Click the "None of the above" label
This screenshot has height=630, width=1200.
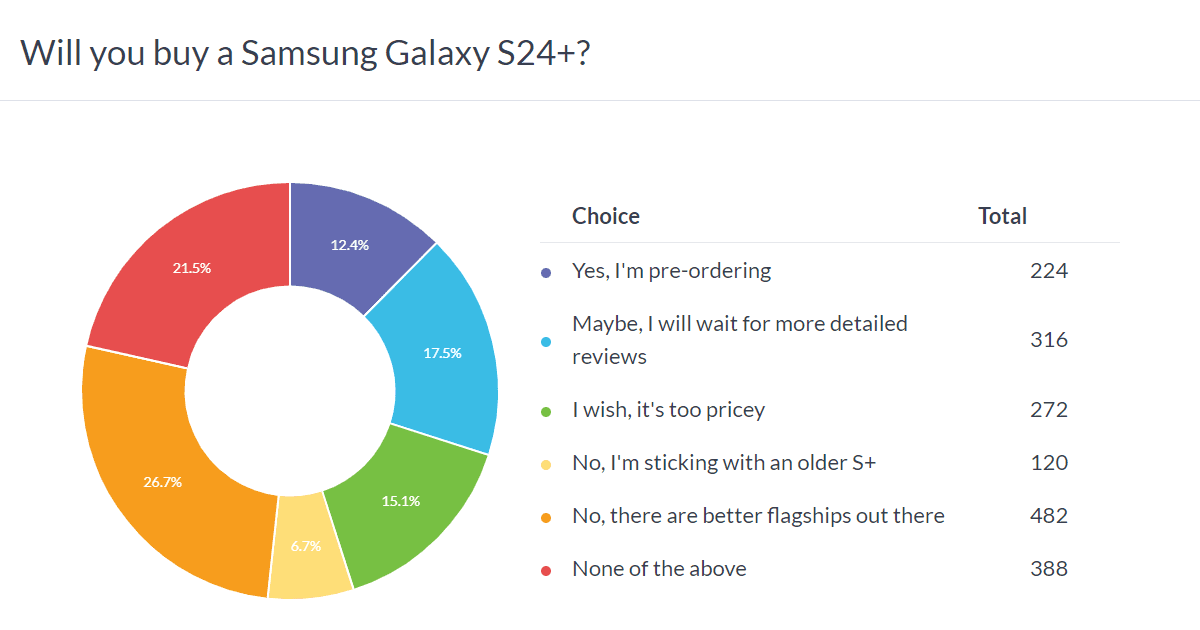(659, 569)
